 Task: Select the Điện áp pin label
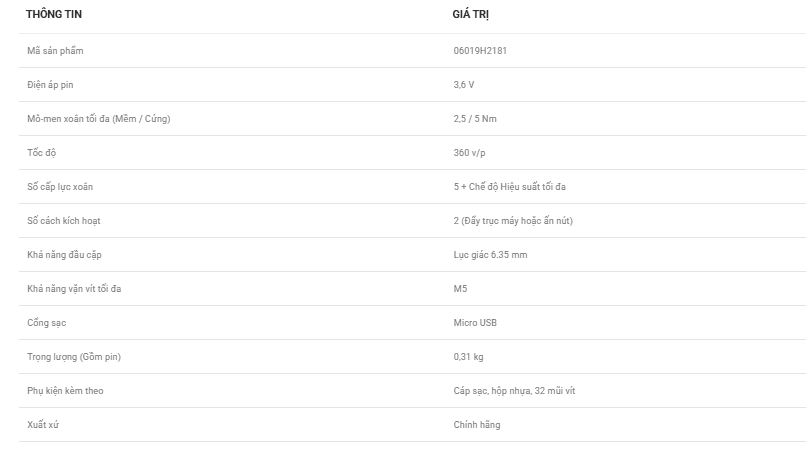coord(50,85)
